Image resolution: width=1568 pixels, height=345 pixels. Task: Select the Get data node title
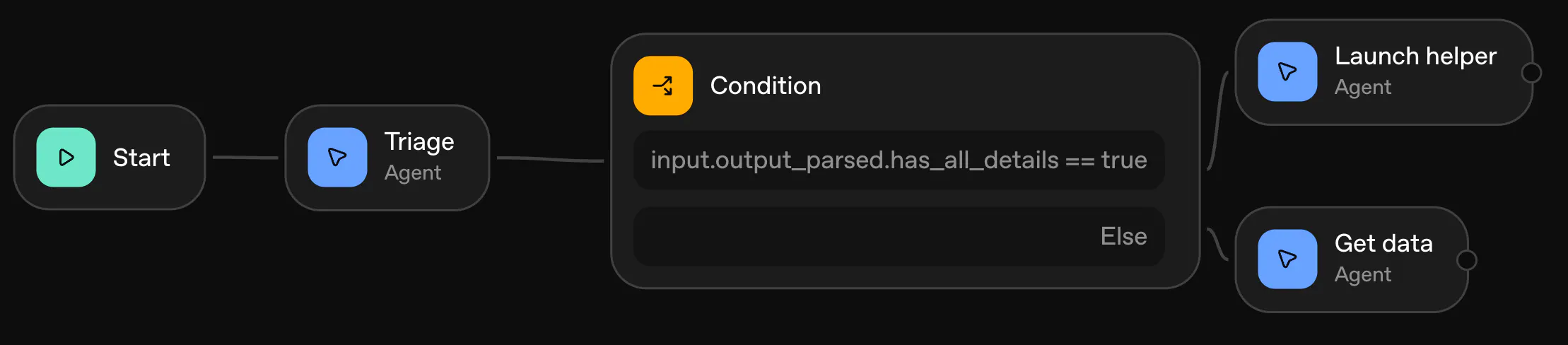click(x=1383, y=243)
